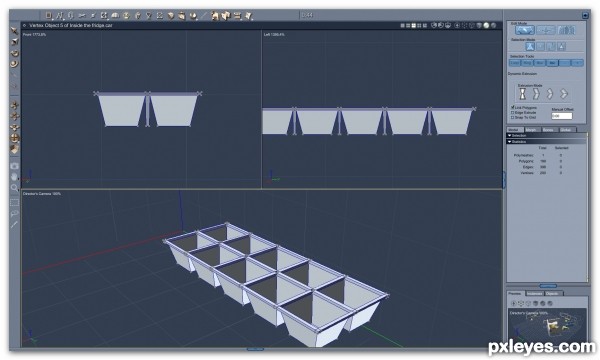
Task: Collapse the Selection section
Action: pos(510,135)
